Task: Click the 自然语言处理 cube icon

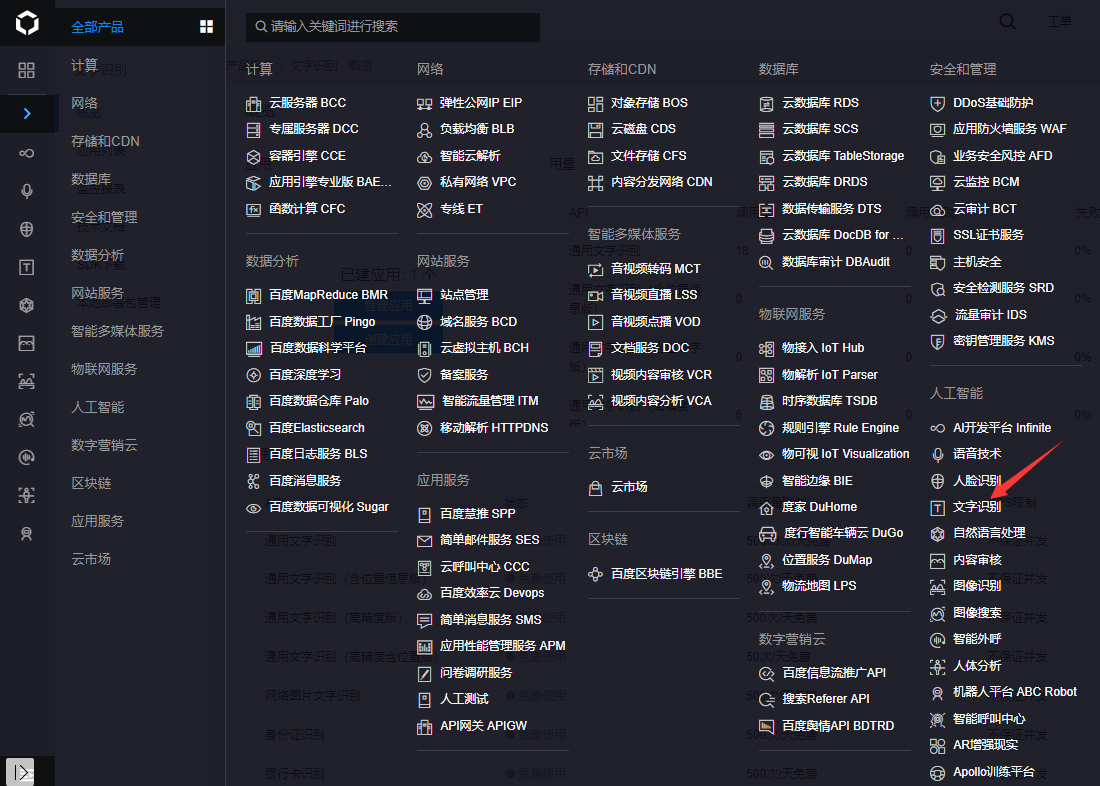Action: click(937, 534)
